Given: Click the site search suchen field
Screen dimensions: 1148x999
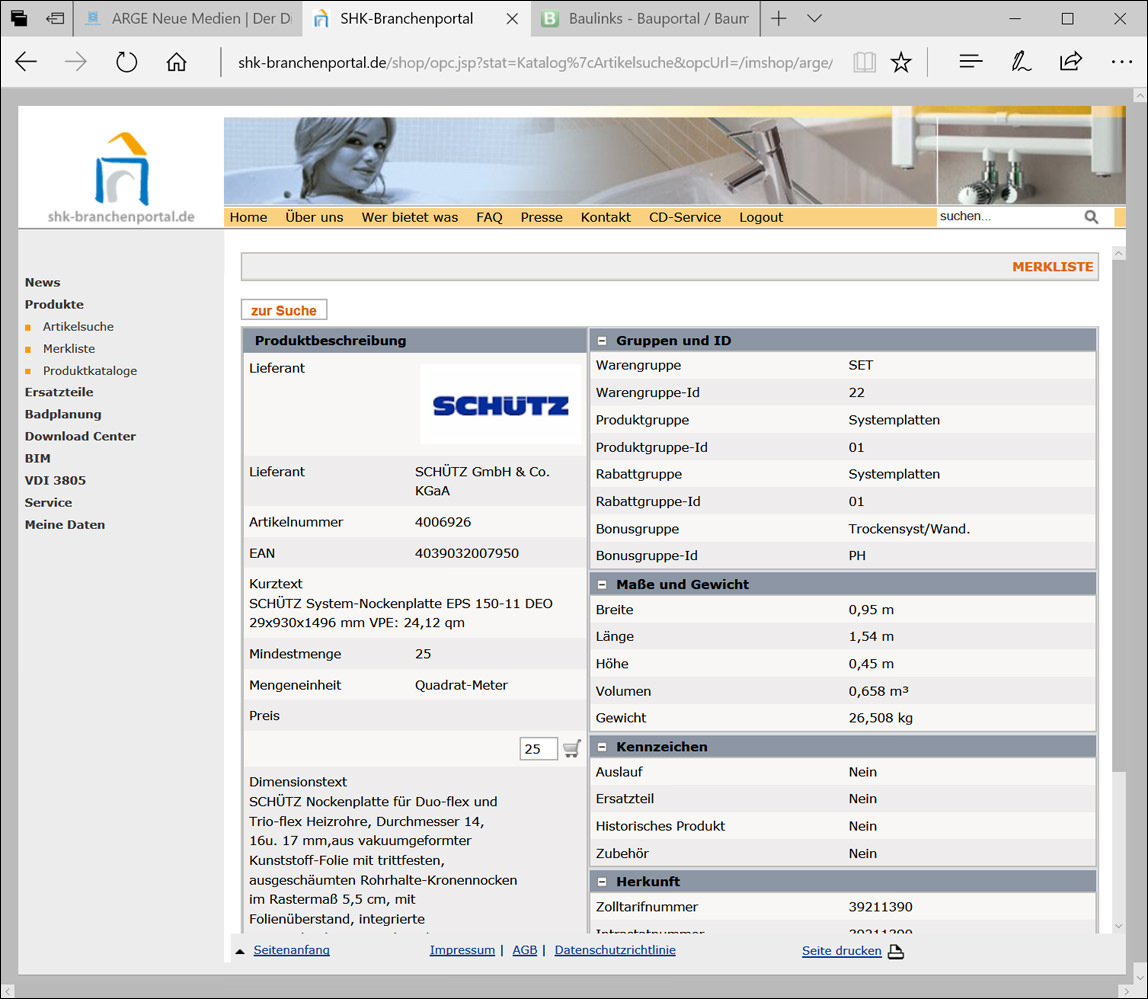Looking at the screenshot, I should 1009,217.
